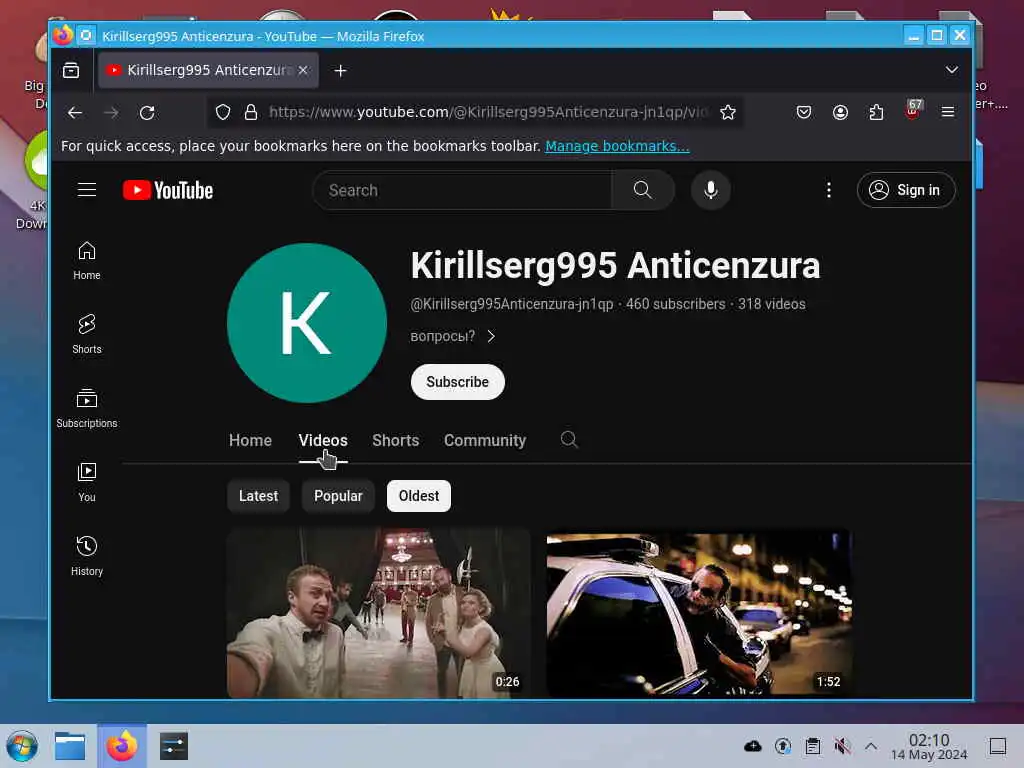Play the 1:52 video thumbnail
This screenshot has width=1024, height=768.
699,613
